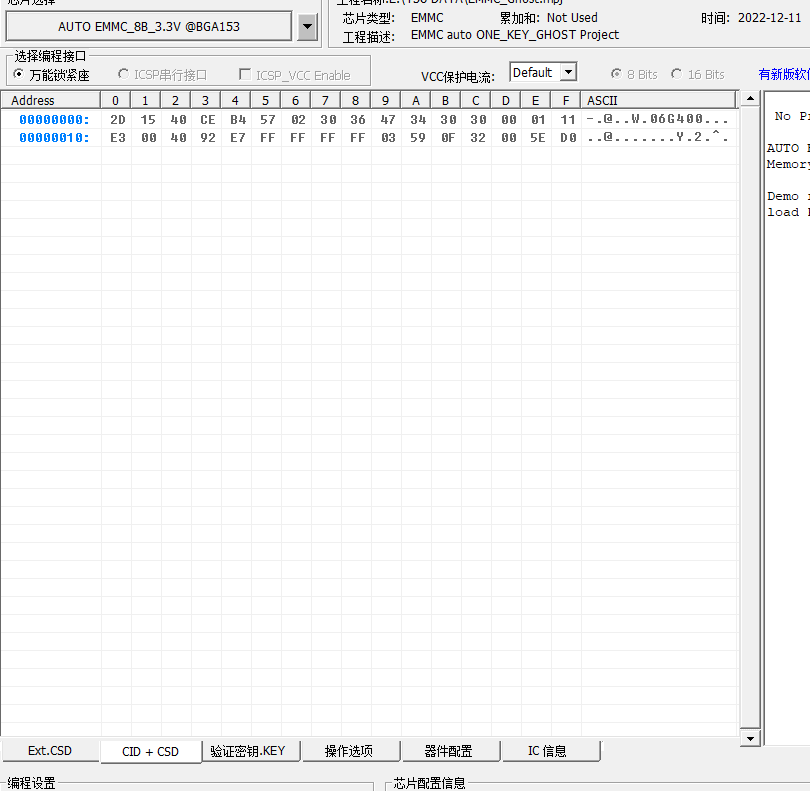Open the 验证密钥.KEY tab
Screen dimensions: 810x791
tap(248, 751)
